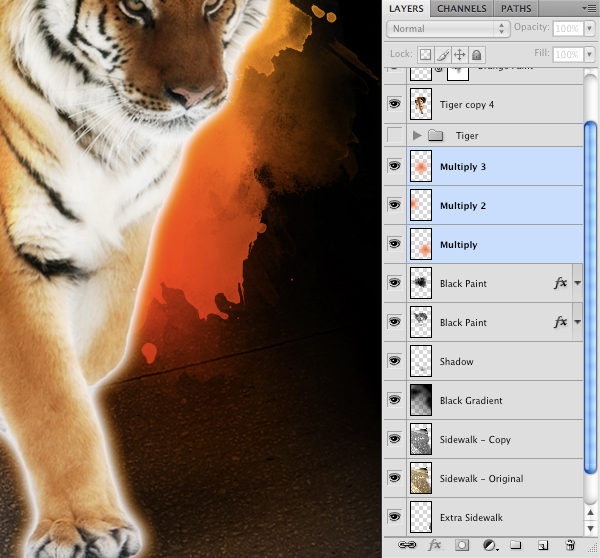Click the Sidewalk - Original layer thumbnail
The height and width of the screenshot is (558, 600).
point(421,478)
